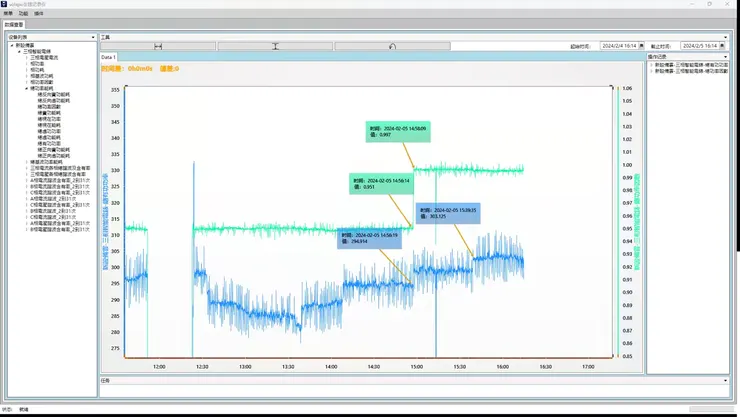The width and height of the screenshot is (740, 417).
Task: Expand the 總有功功率 operation record entry
Action: (x=652, y=65)
